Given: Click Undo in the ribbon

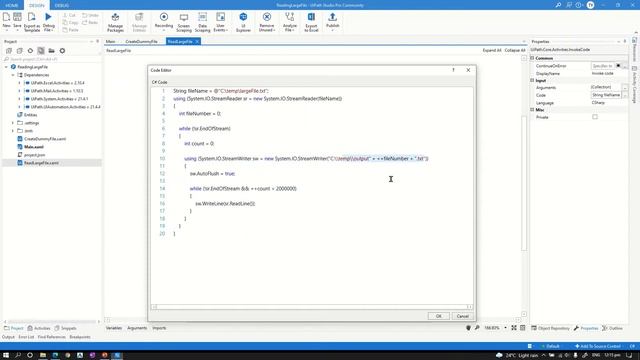Looking at the screenshot, I should coord(90,15).
